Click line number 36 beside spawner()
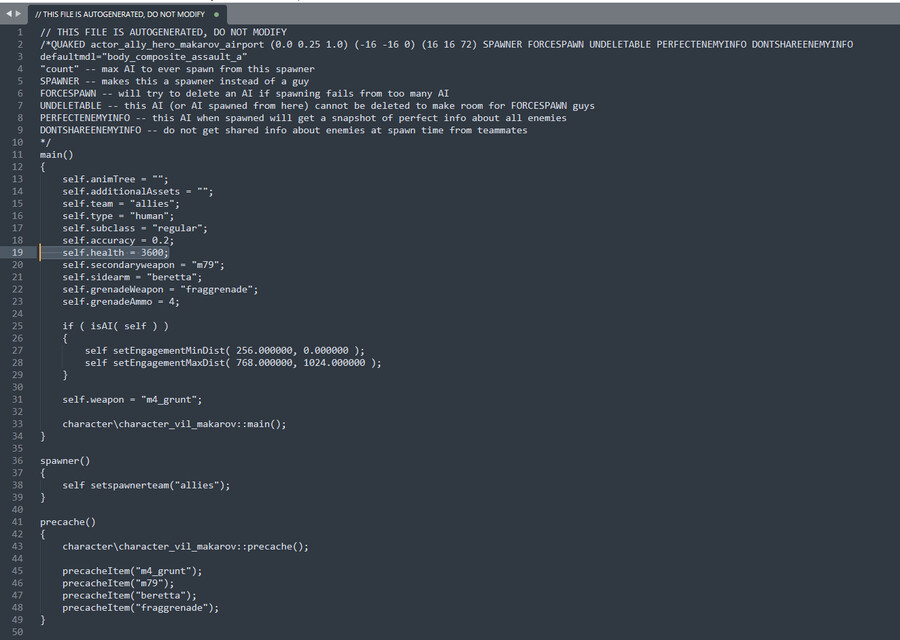The image size is (900, 640). (x=17, y=460)
